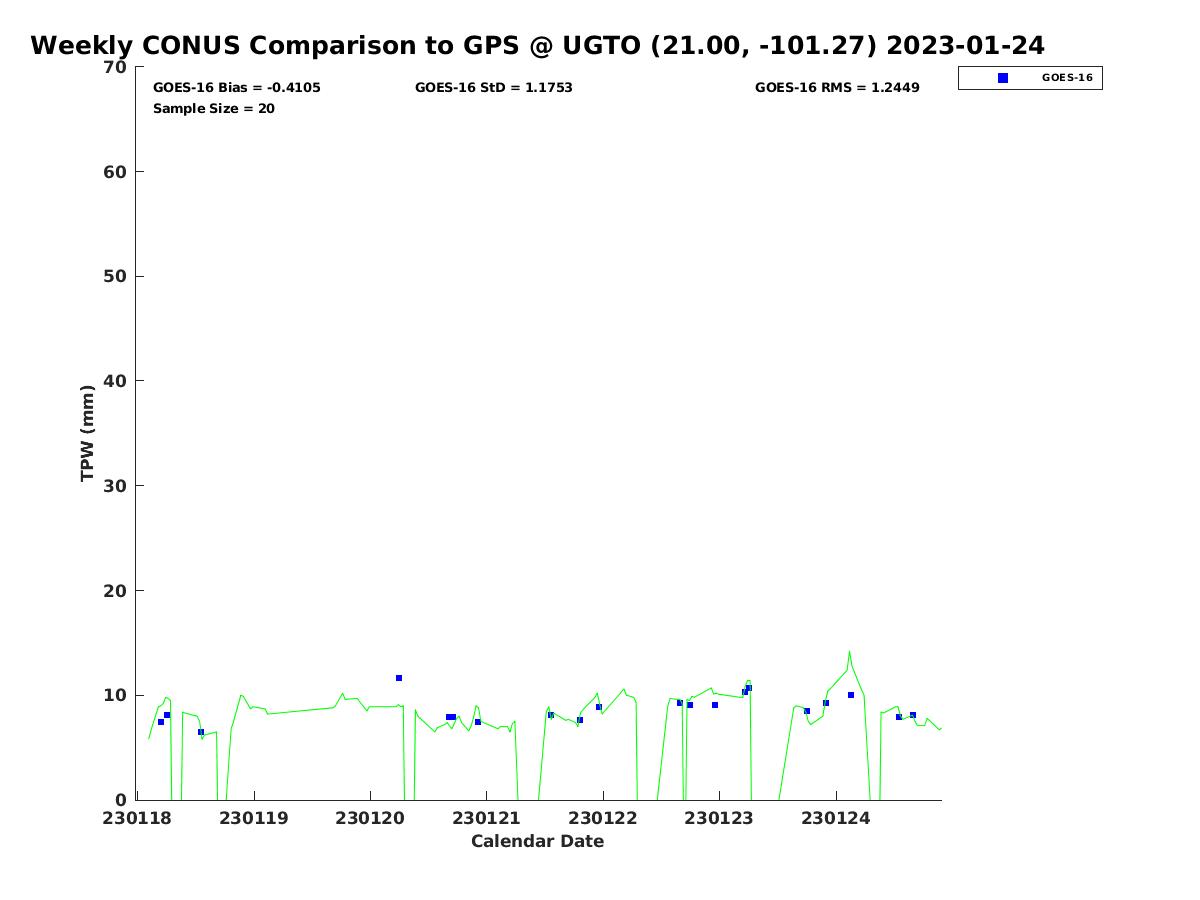Select the GOES-16 Bias statistic text

[236, 88]
